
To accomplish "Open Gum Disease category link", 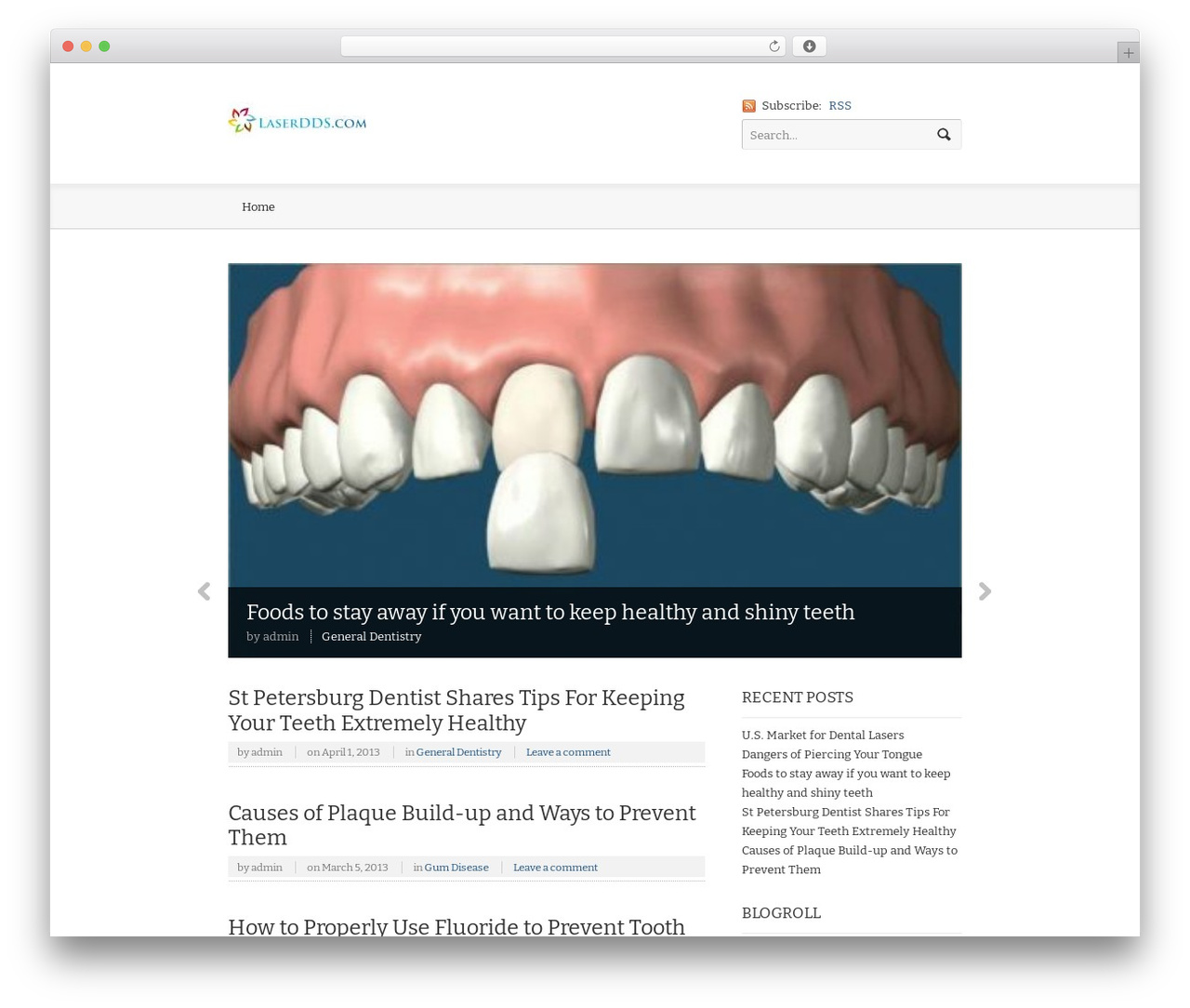I will click(456, 868).
